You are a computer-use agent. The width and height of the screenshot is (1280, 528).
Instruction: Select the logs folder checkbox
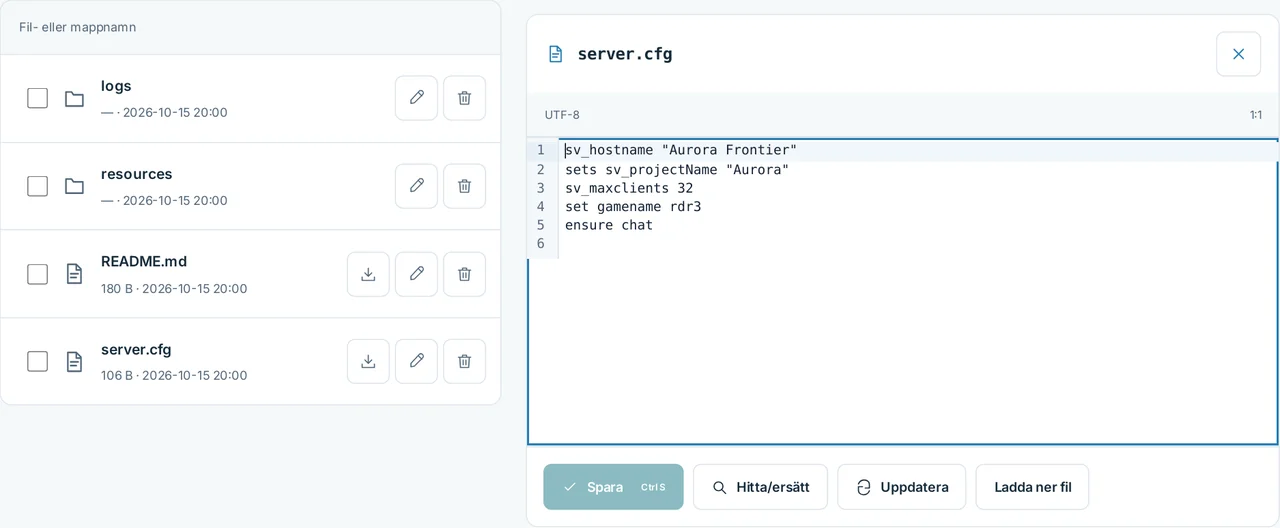coord(37,98)
